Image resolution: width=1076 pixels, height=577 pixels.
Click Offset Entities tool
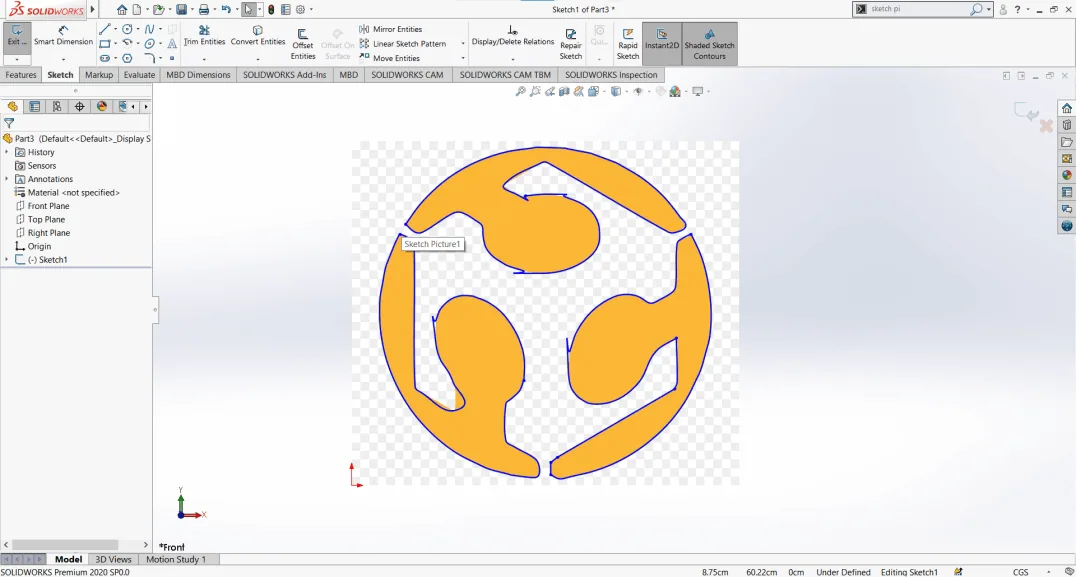click(x=303, y=45)
